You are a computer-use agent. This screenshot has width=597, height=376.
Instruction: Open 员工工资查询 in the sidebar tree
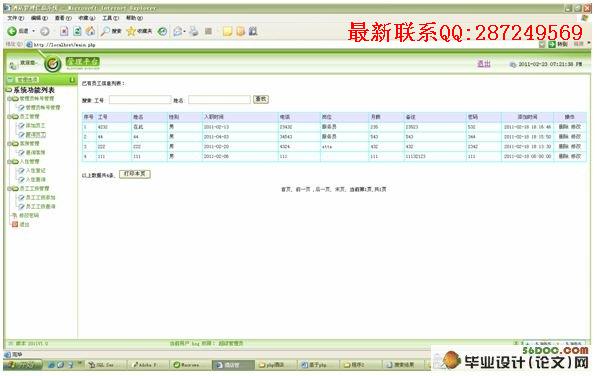point(41,207)
